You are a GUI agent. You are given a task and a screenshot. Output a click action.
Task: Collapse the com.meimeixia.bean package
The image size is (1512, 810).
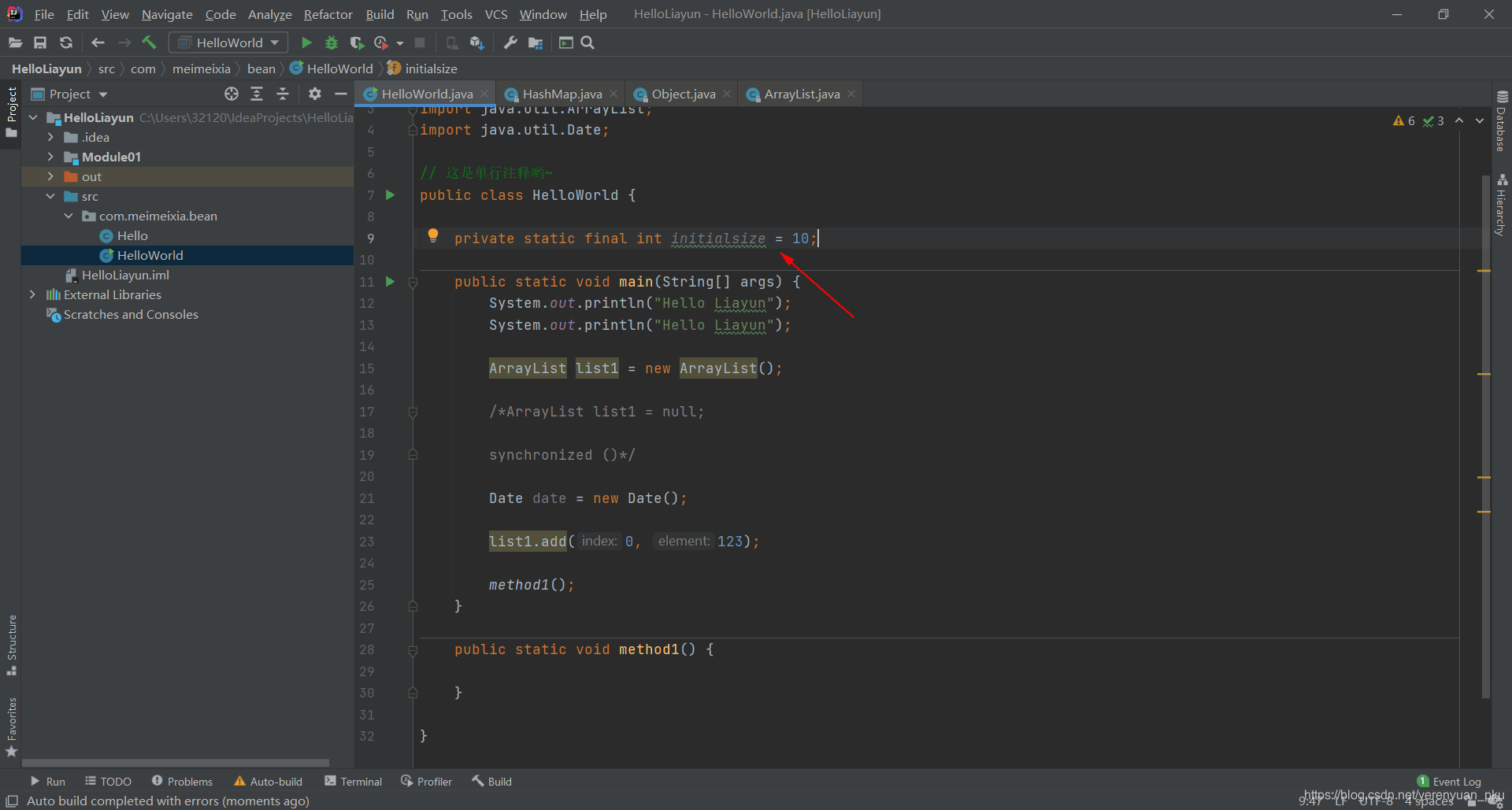click(x=69, y=216)
